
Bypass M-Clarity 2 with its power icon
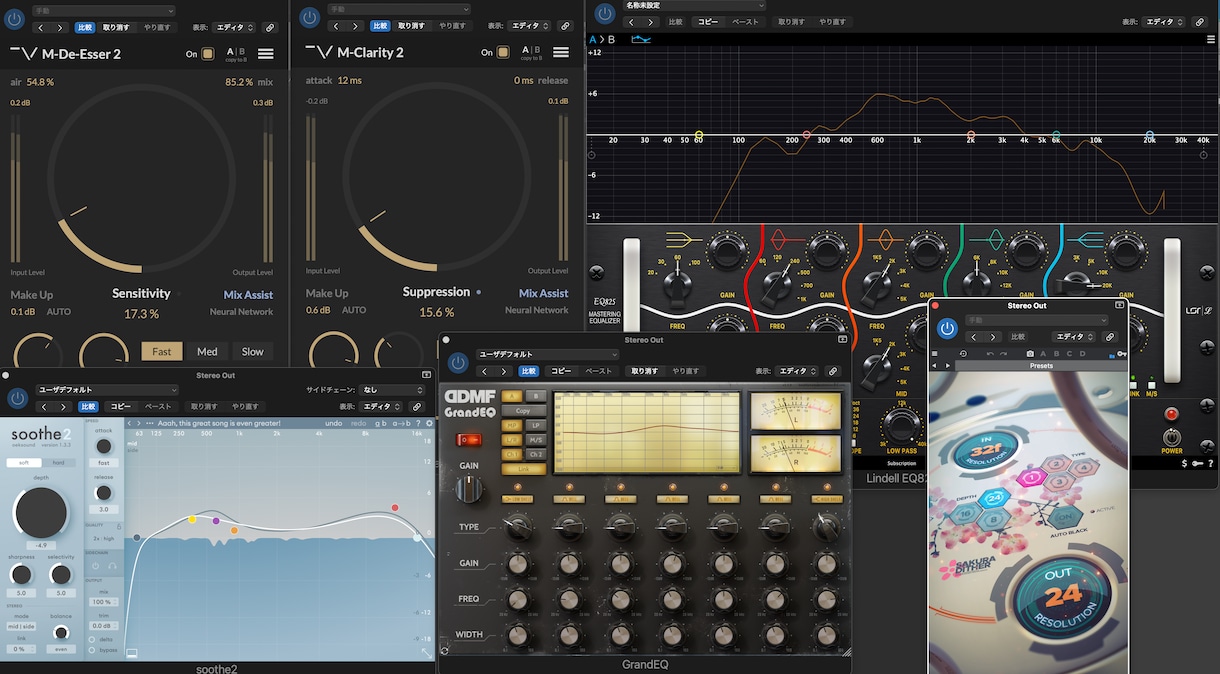[x=311, y=18]
